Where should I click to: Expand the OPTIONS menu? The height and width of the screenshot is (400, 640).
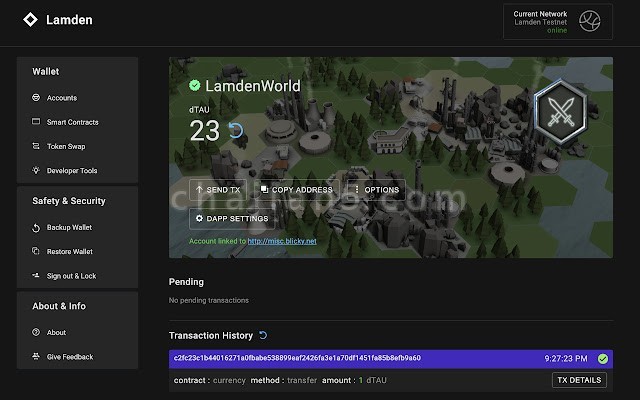tap(376, 190)
